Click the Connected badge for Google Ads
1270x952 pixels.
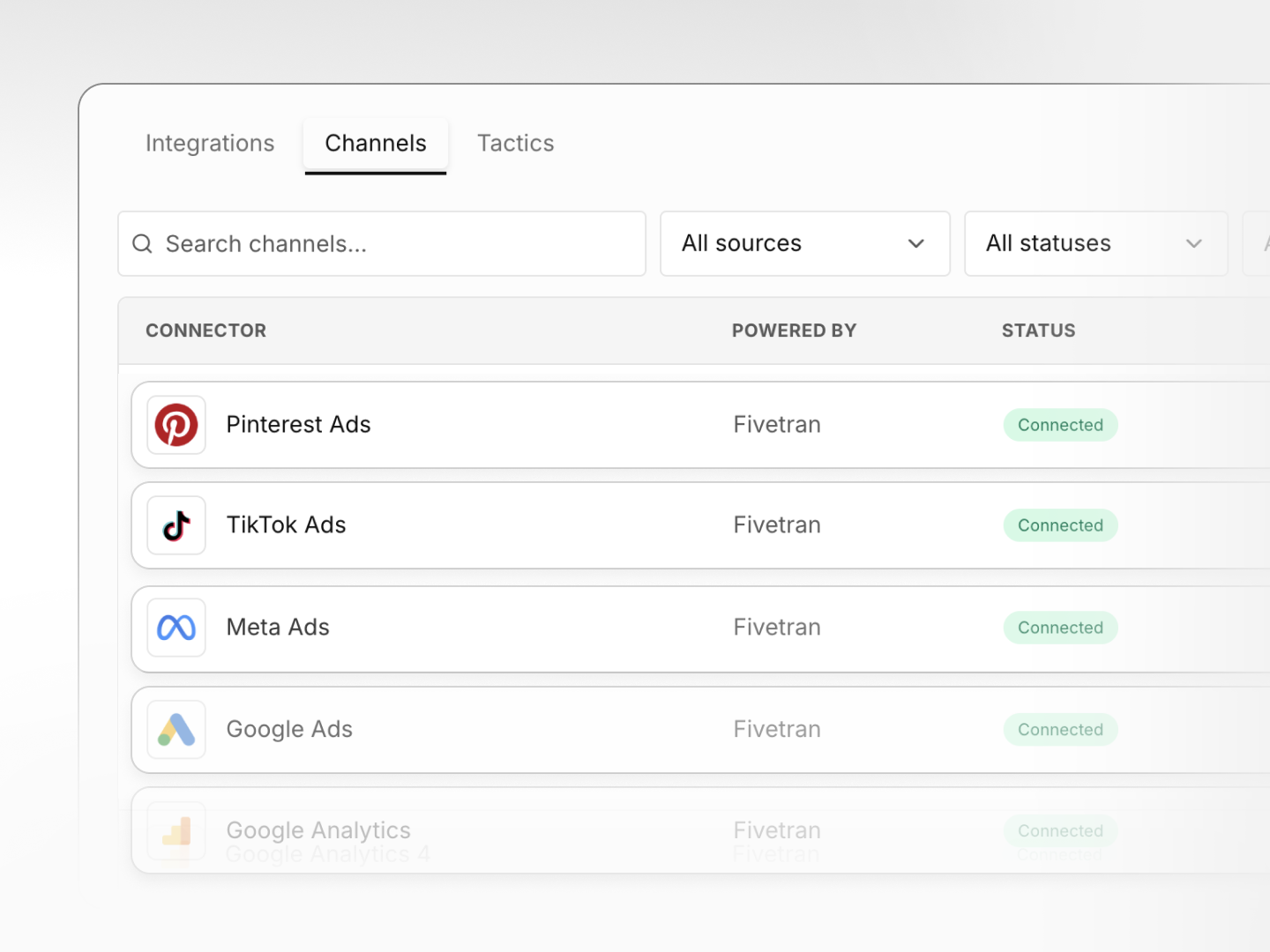[x=1060, y=730]
